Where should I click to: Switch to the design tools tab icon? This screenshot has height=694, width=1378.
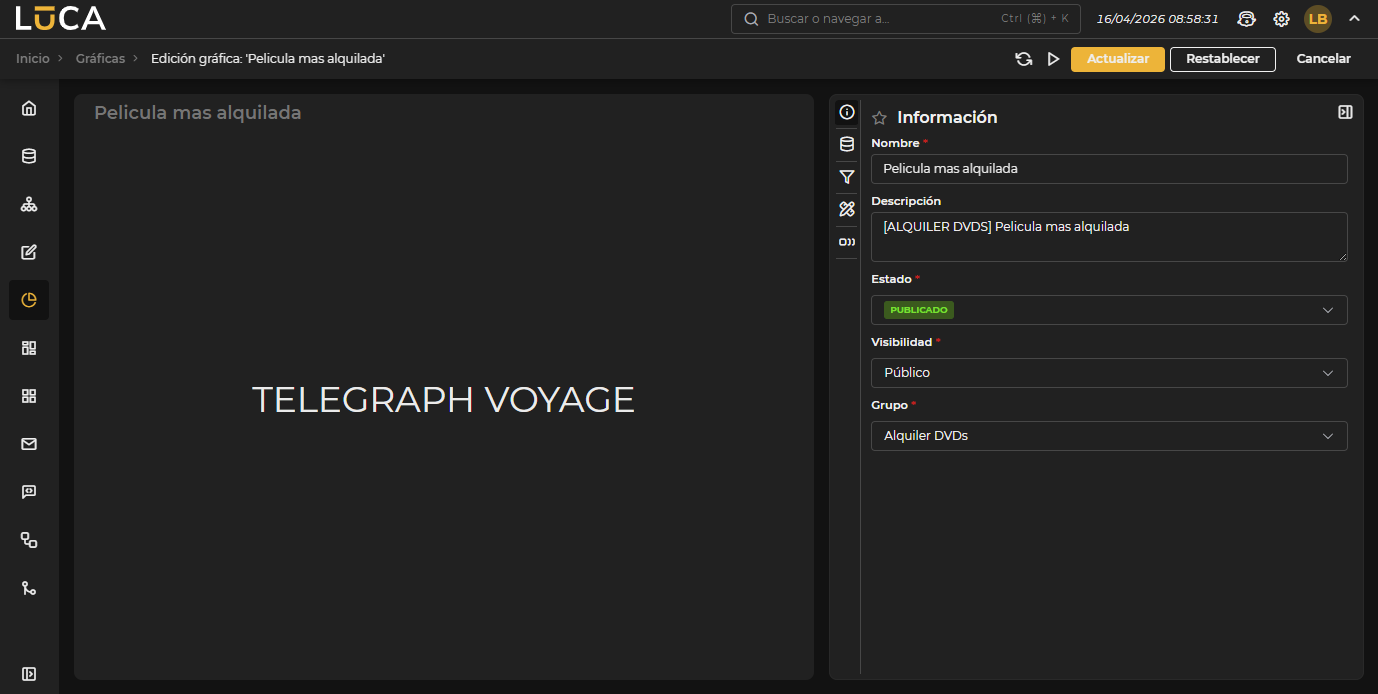pos(847,209)
